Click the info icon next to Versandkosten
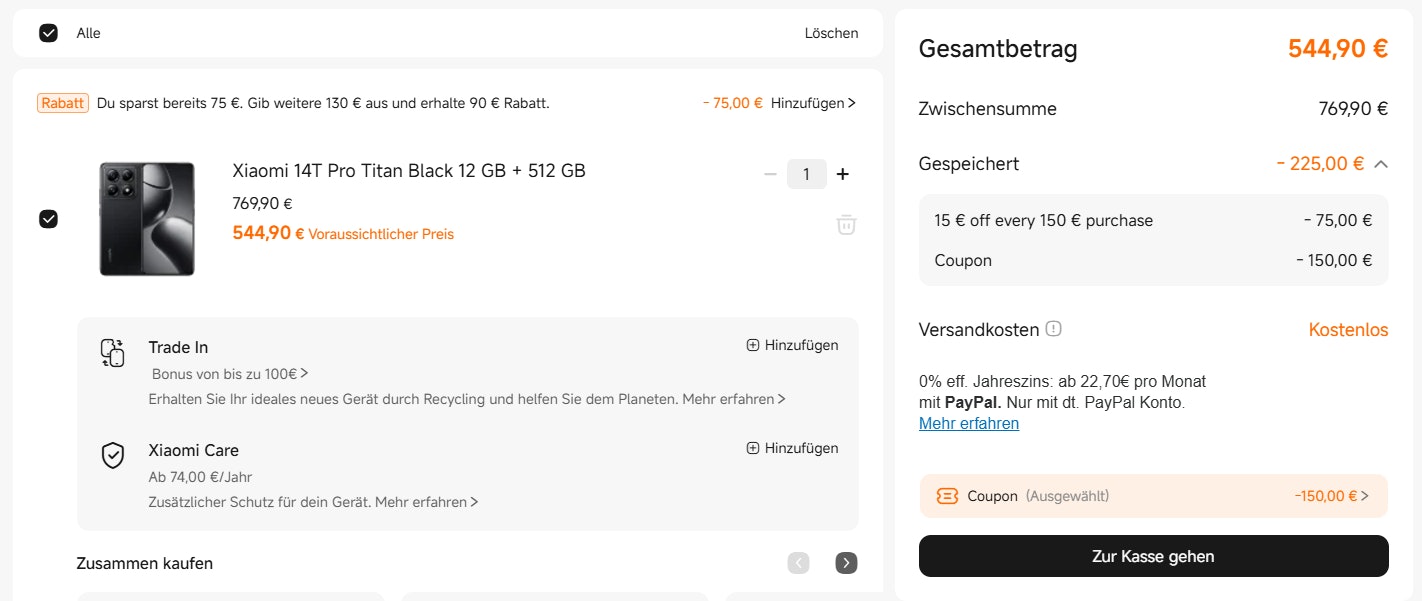 [x=1055, y=327]
